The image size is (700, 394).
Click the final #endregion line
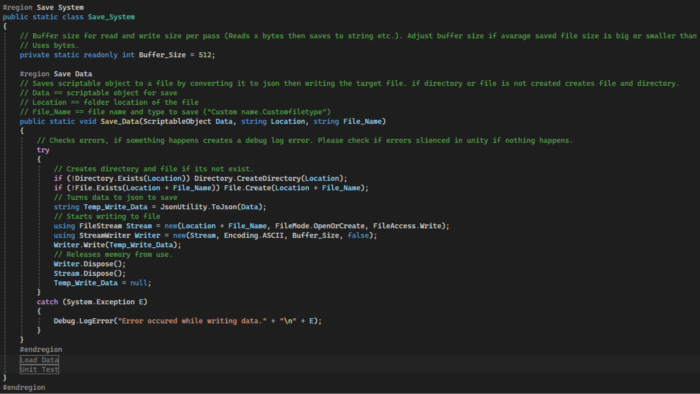click(24, 387)
